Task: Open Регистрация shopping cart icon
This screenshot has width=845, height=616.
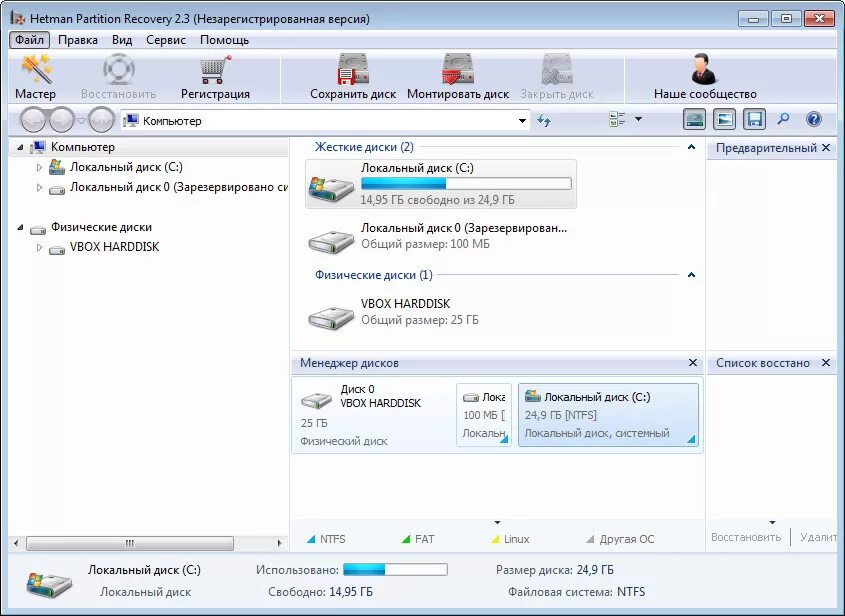Action: tap(215, 69)
